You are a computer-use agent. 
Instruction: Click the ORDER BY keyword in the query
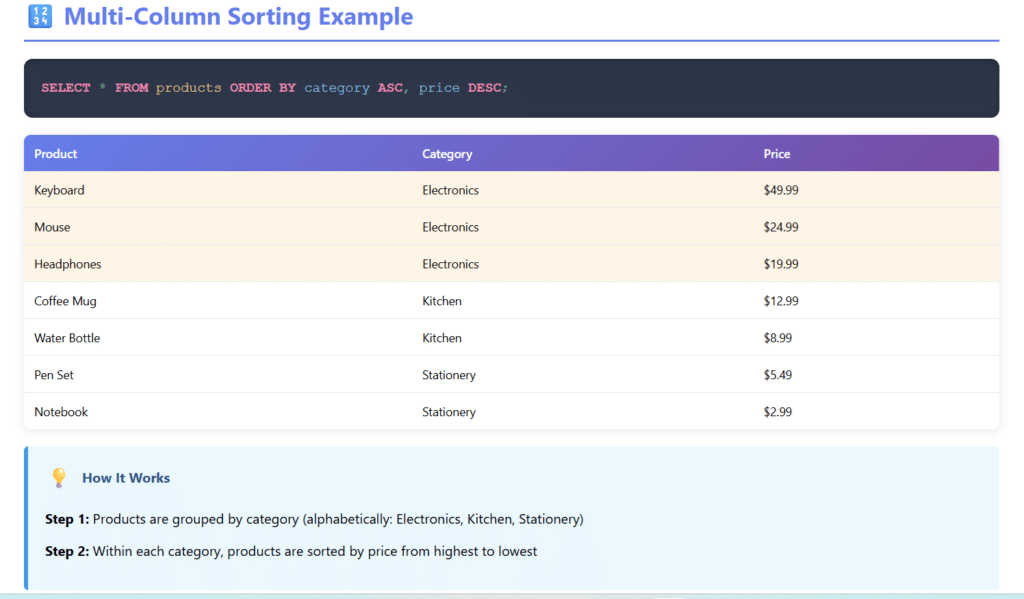(x=263, y=88)
